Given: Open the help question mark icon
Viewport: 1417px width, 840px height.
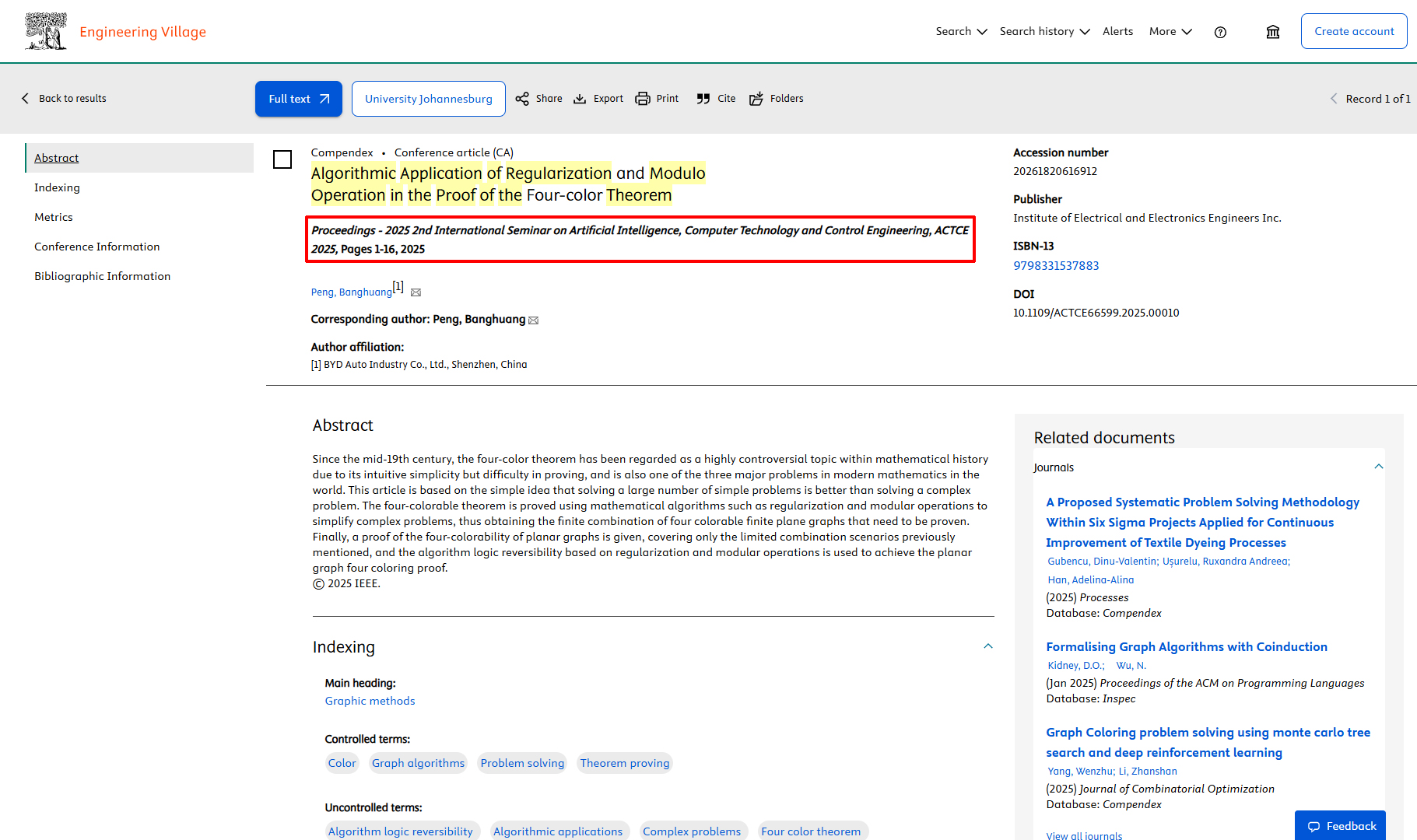Looking at the screenshot, I should coord(1220,32).
